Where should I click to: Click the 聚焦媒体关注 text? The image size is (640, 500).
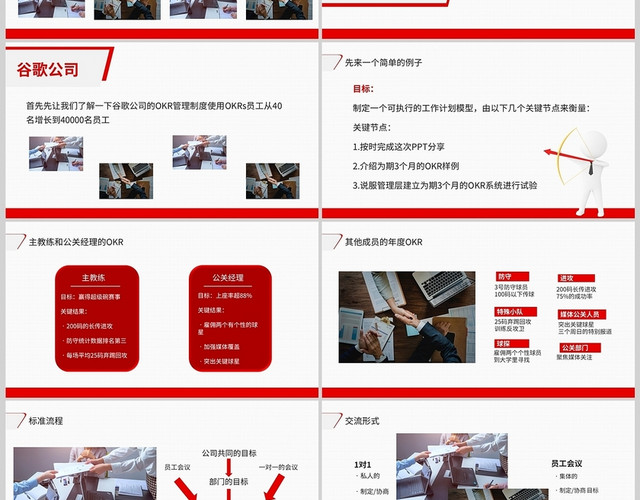pos(574,357)
